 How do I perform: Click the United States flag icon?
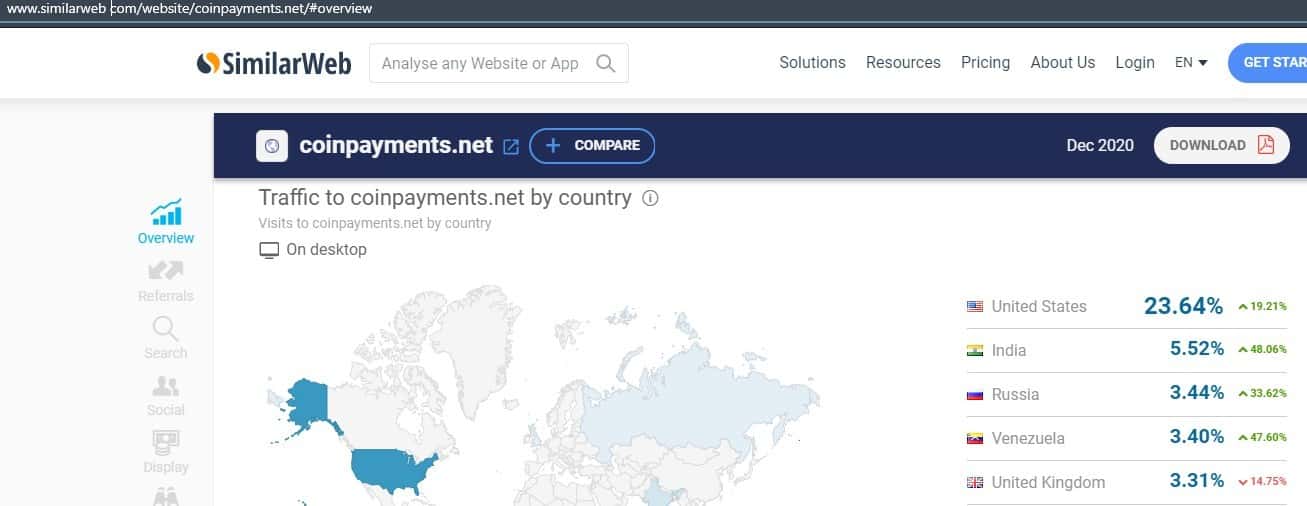[975, 307]
